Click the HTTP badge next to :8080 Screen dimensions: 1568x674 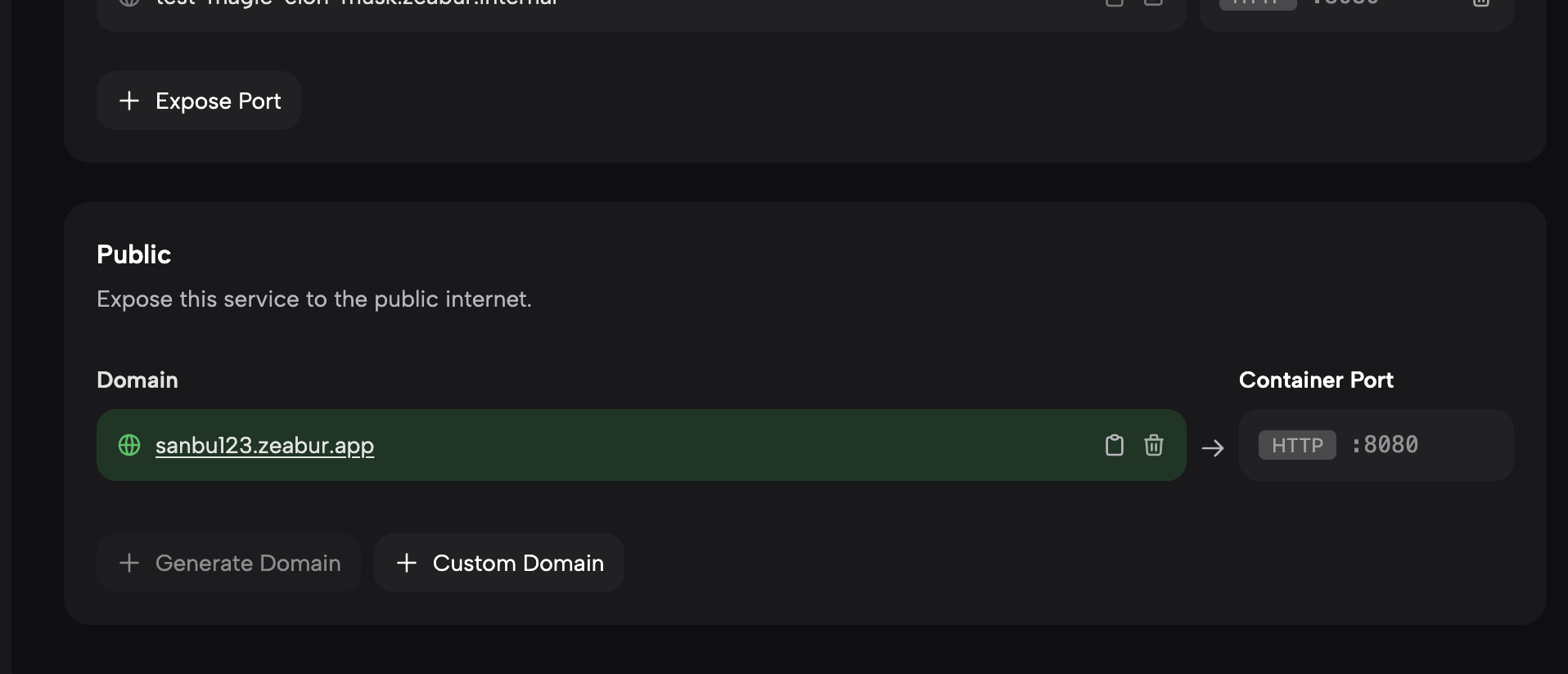click(x=1297, y=445)
